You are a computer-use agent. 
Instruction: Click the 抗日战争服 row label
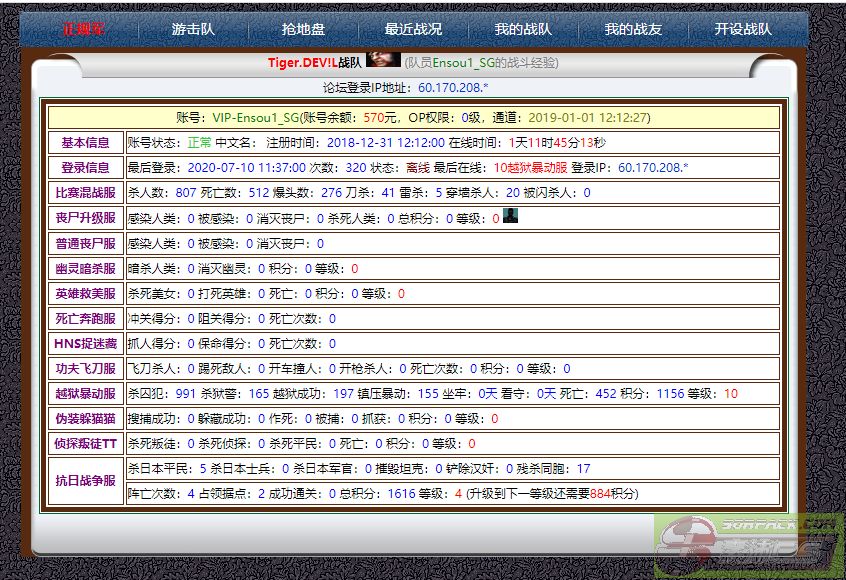86,481
